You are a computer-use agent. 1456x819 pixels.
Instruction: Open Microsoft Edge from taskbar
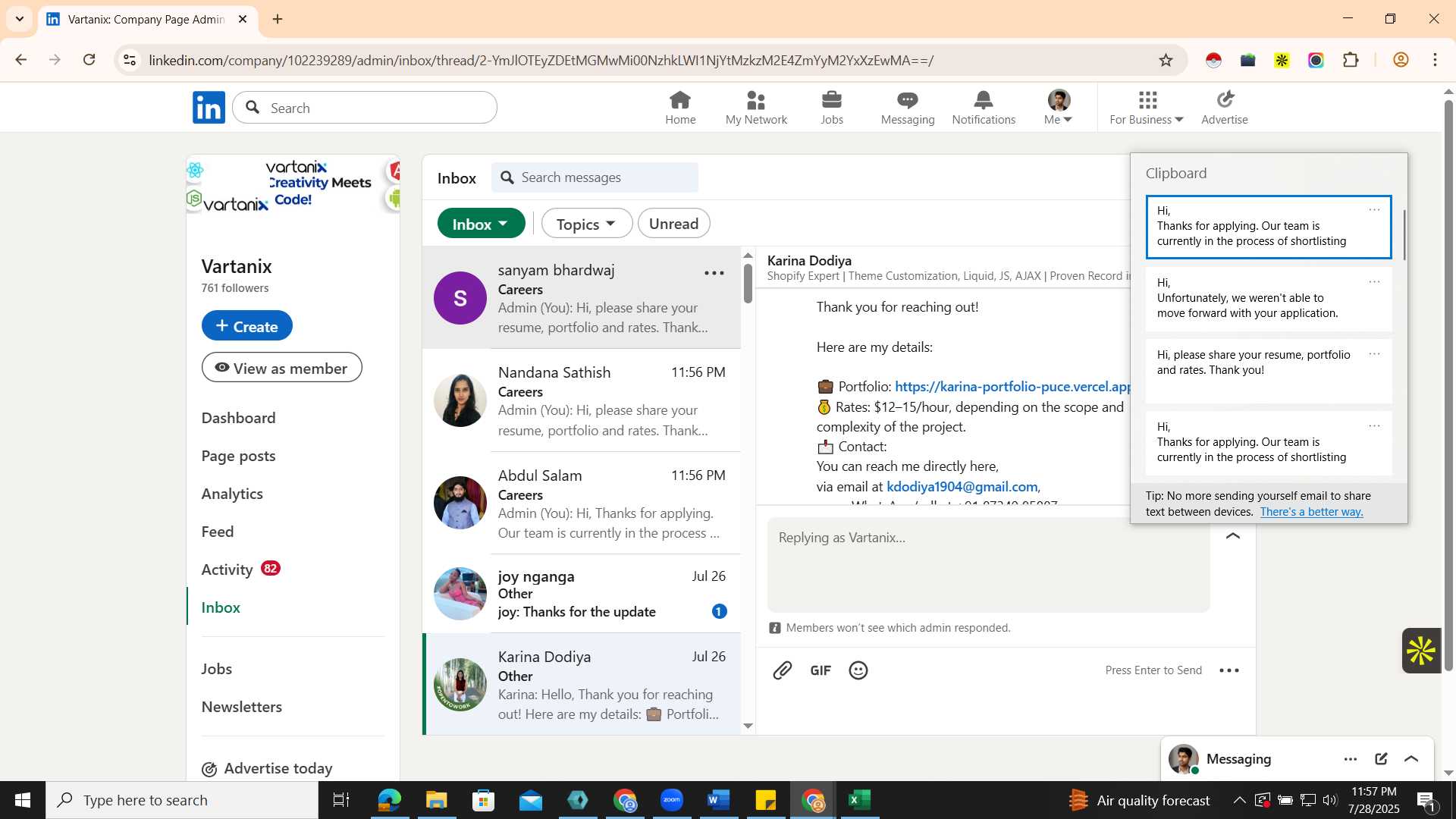tap(389, 800)
